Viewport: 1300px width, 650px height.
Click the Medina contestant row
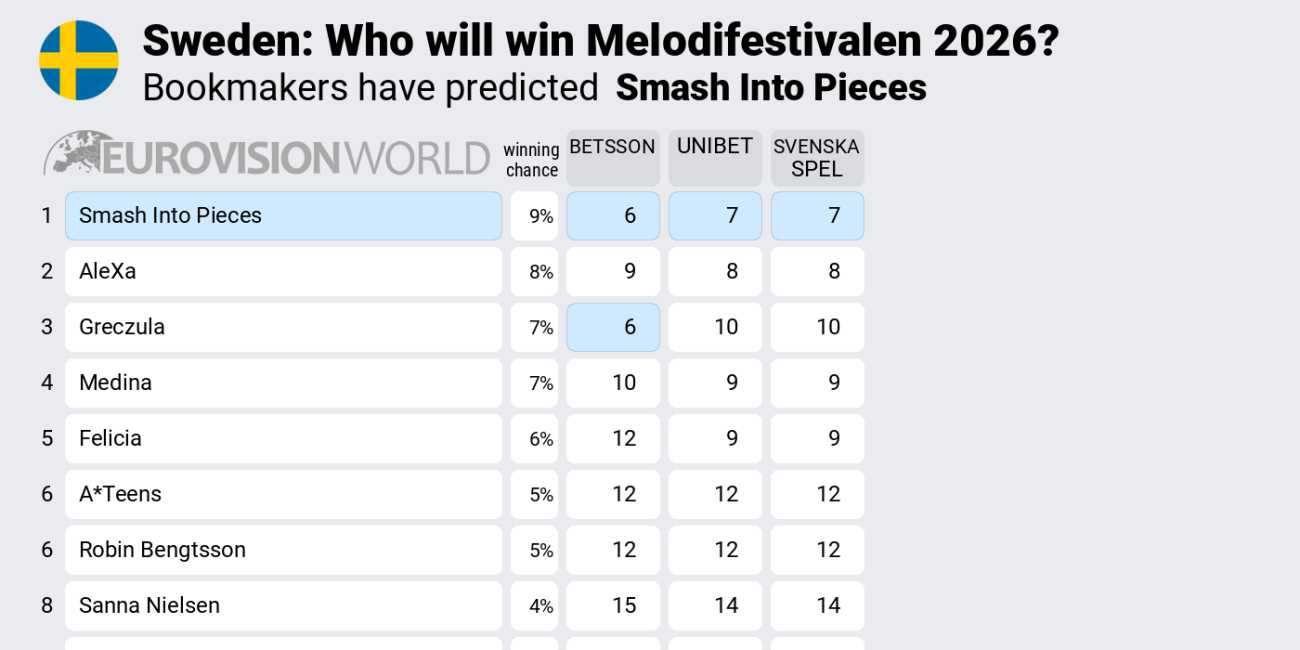(x=283, y=383)
